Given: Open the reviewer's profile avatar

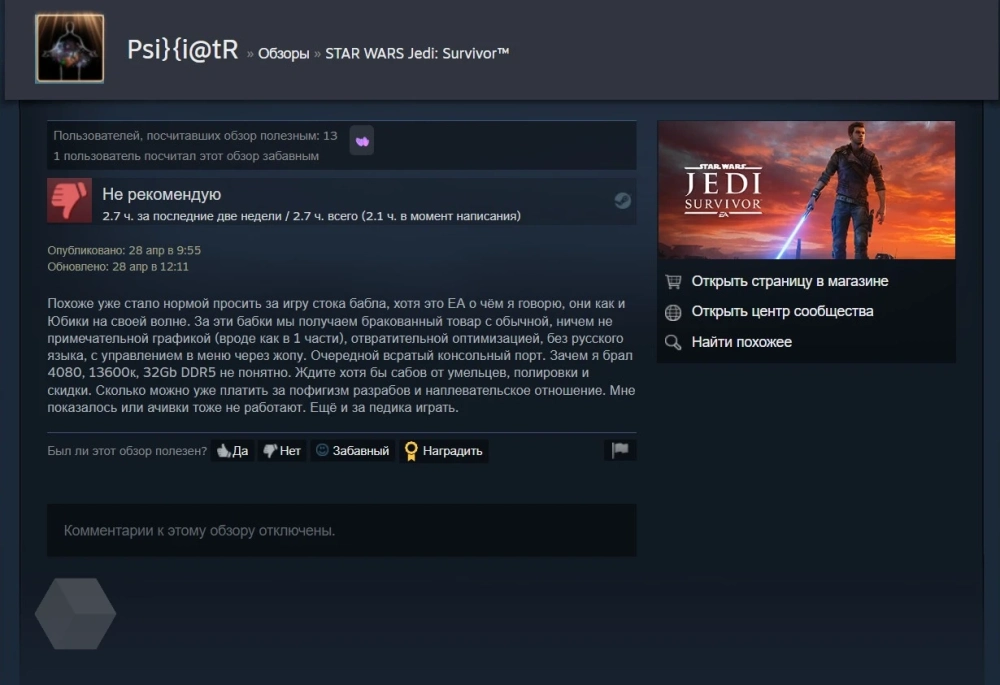Looking at the screenshot, I should [70, 48].
